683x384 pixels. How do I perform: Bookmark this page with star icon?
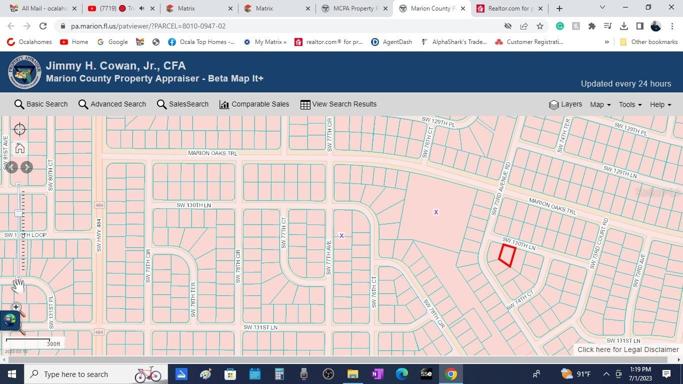tap(540, 26)
